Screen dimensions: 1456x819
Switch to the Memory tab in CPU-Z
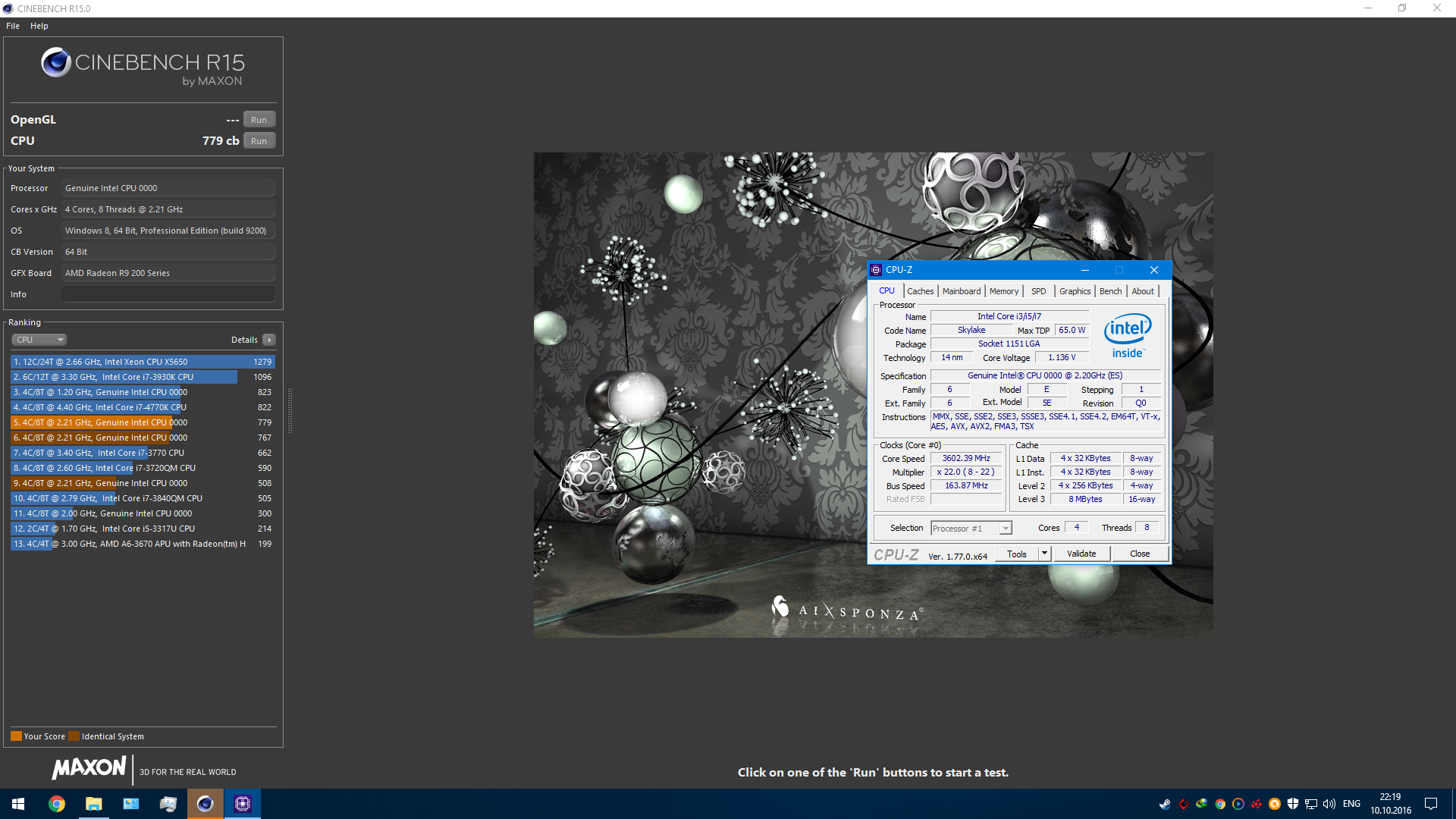pos(1003,291)
